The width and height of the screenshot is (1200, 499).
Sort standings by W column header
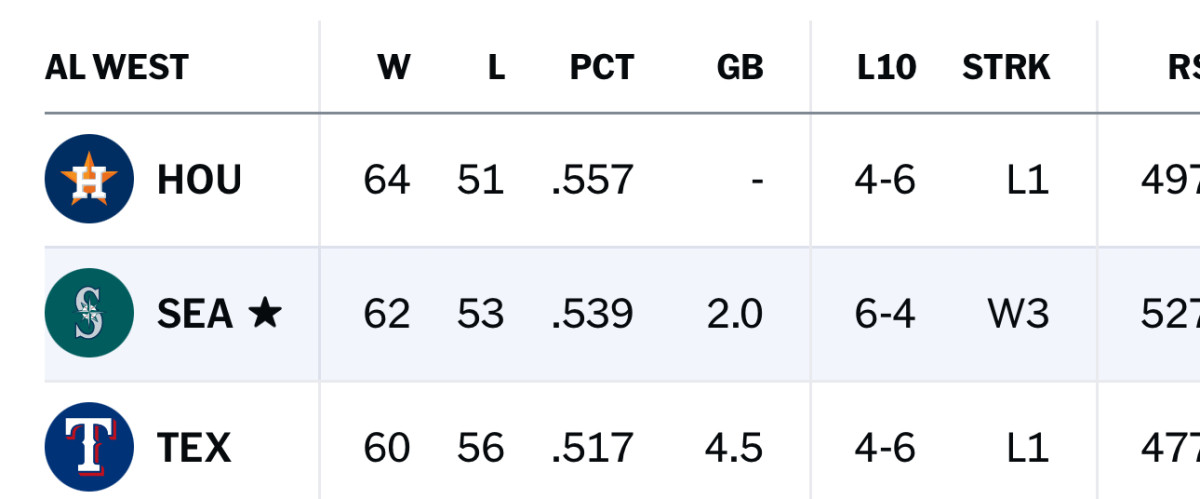(x=394, y=67)
